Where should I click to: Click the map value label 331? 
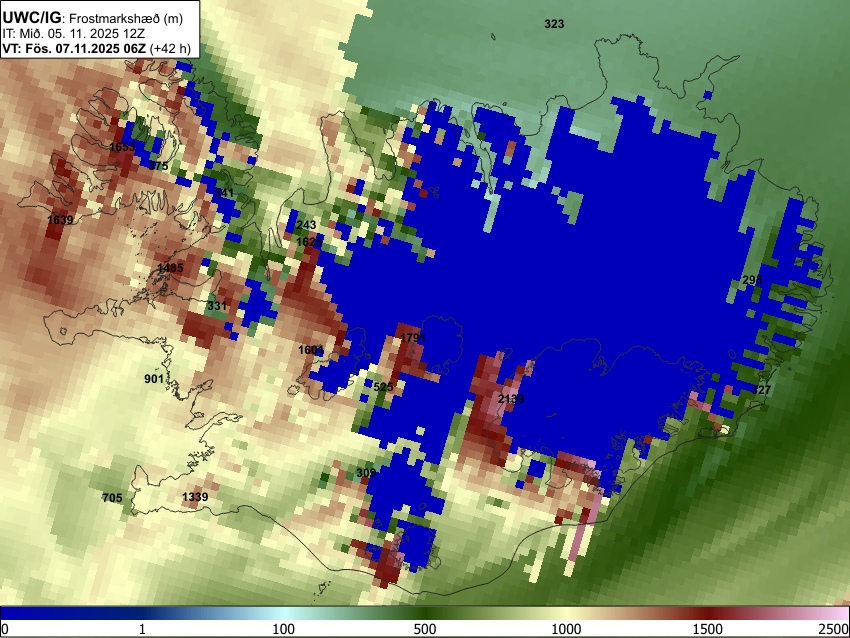click(217, 306)
